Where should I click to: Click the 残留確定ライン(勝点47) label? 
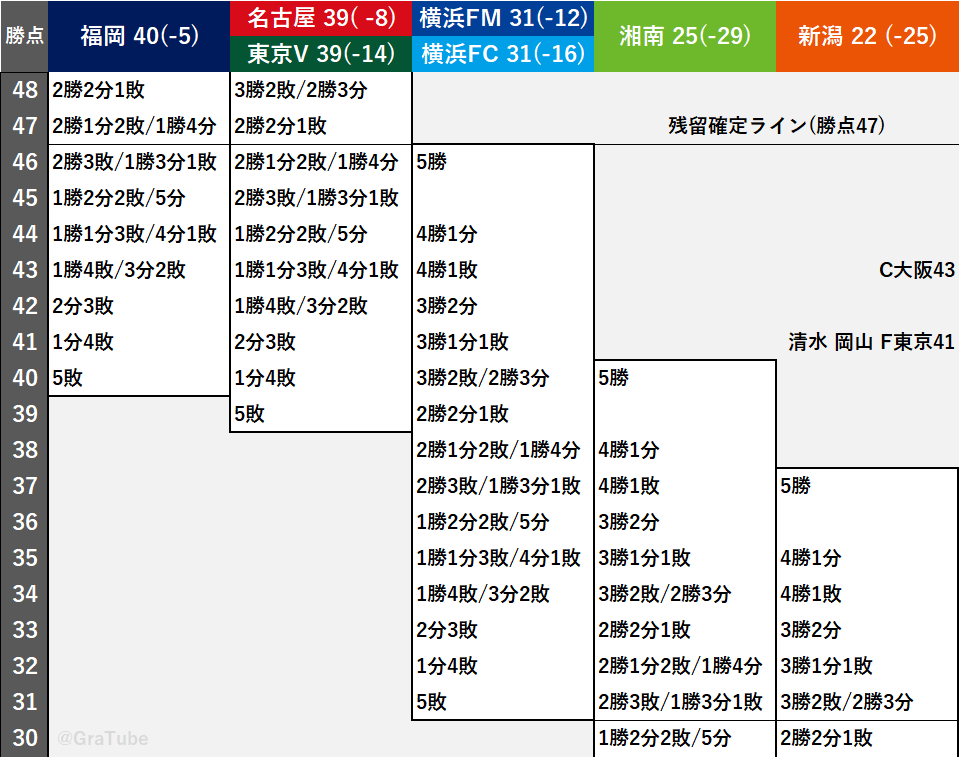(776, 126)
